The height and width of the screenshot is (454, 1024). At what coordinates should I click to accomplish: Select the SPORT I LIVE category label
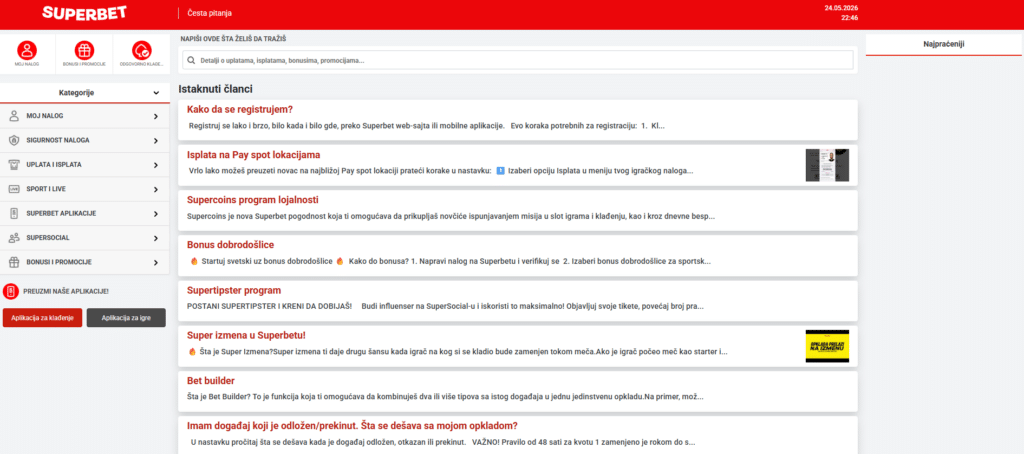pyautogui.click(x=46, y=189)
